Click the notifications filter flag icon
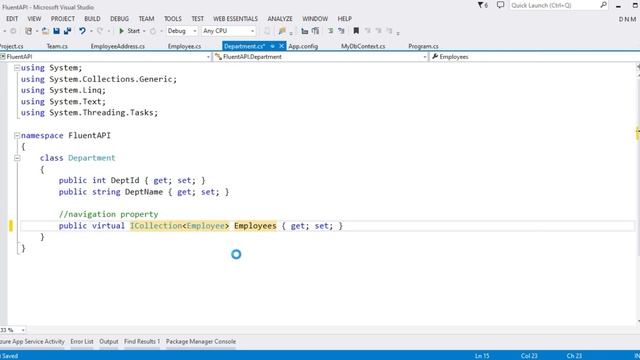This screenshot has height=360, width=640. (x=481, y=5)
